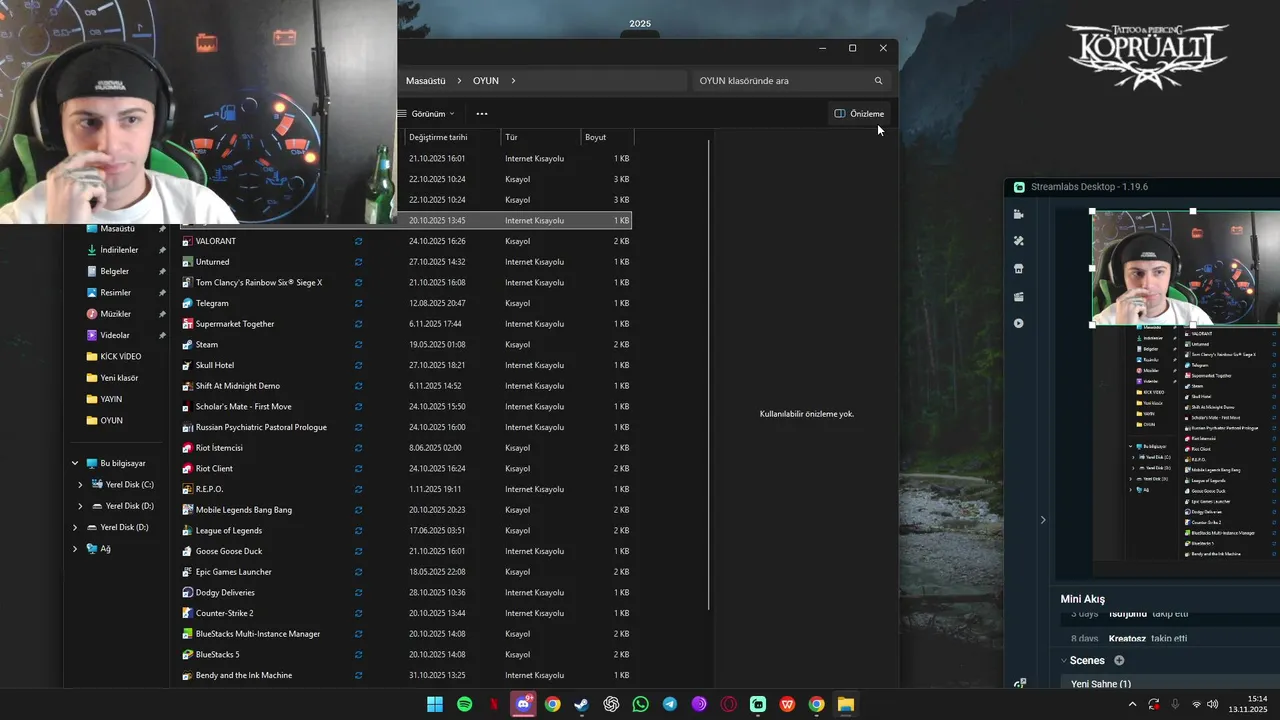1280x720 pixels.
Task: Select Tom Clancy's Rainbow Six Siege X
Action: [x=259, y=282]
